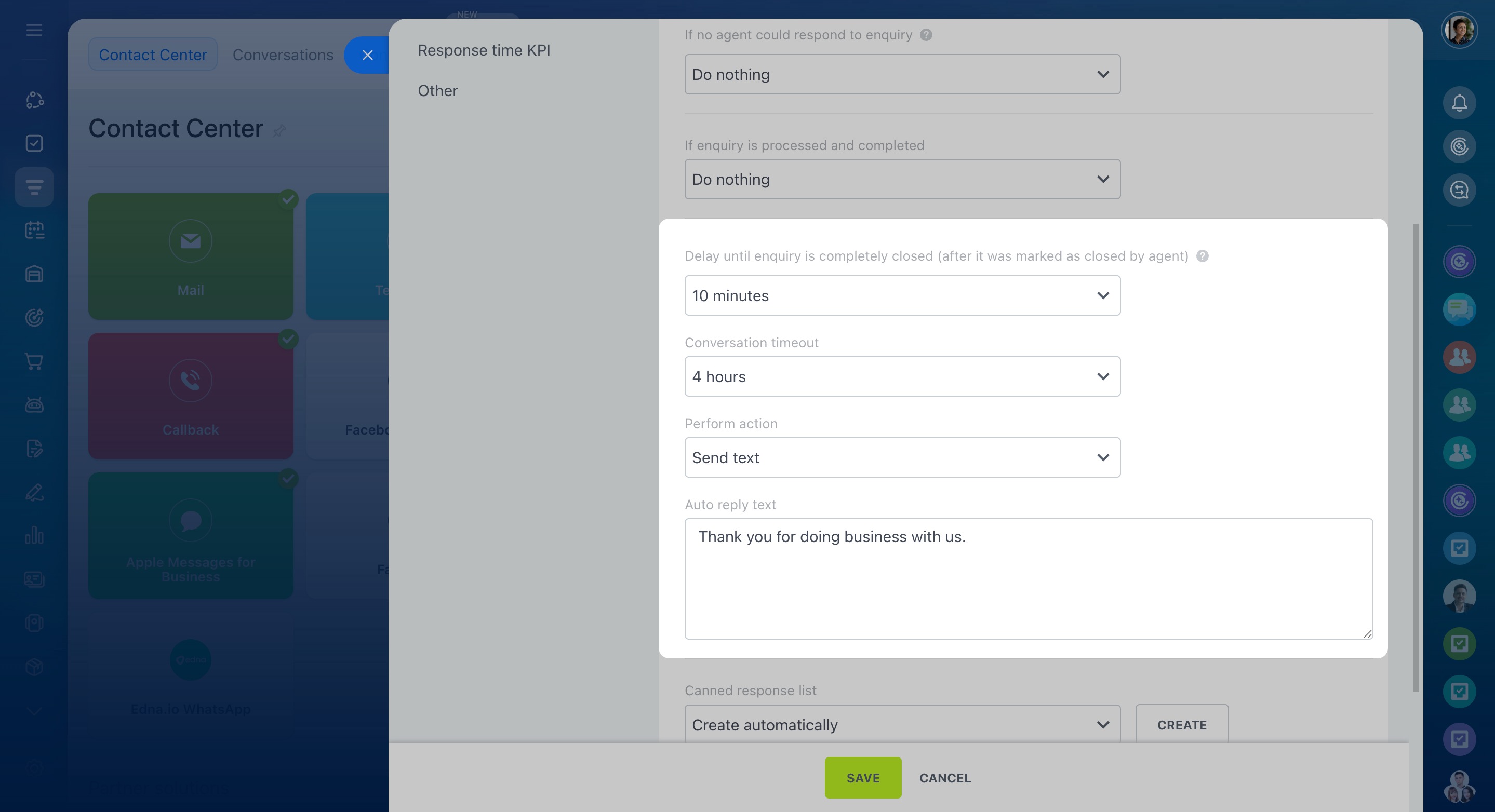Expand the left sidebar chevron down
This screenshot has width=1495, height=812.
click(34, 710)
